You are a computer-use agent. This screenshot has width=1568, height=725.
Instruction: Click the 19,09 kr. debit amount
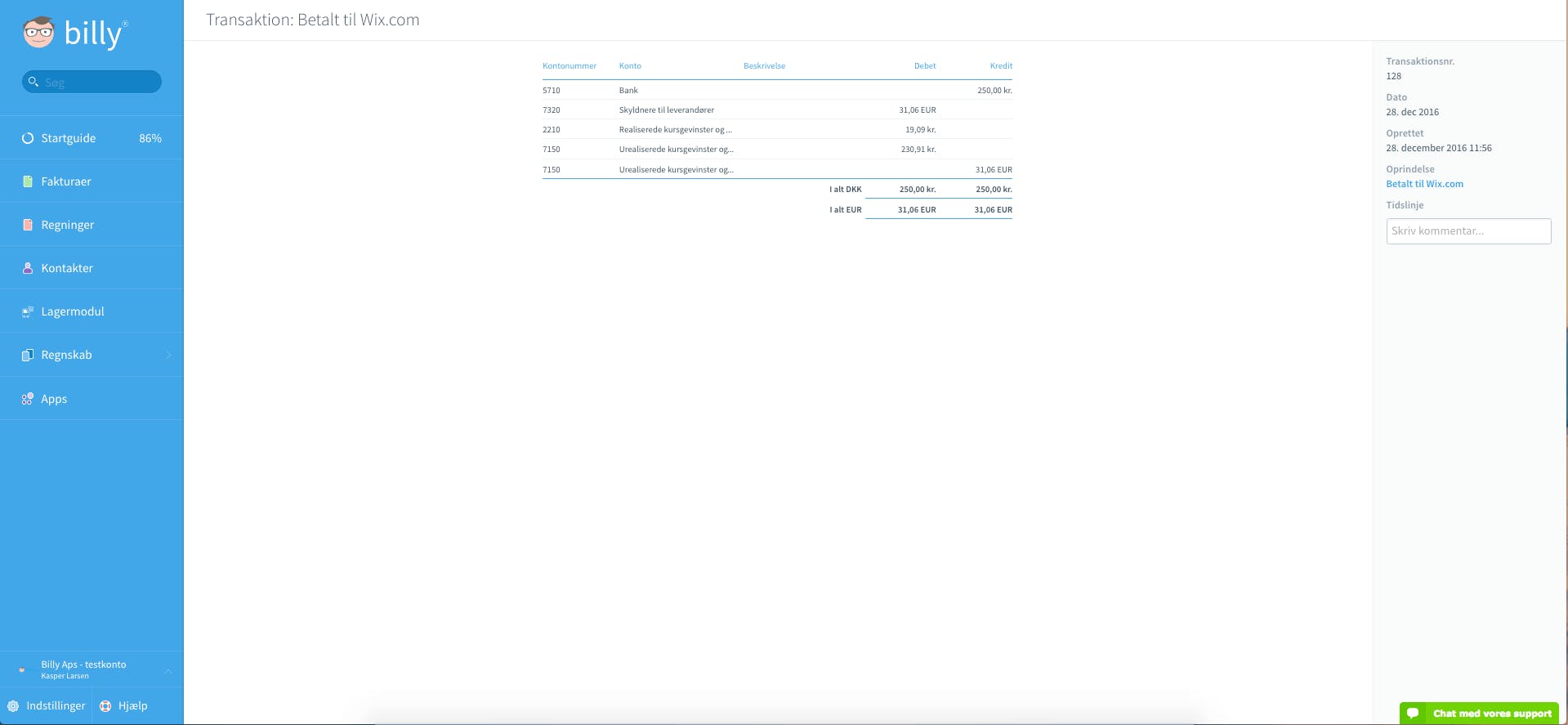click(x=921, y=129)
